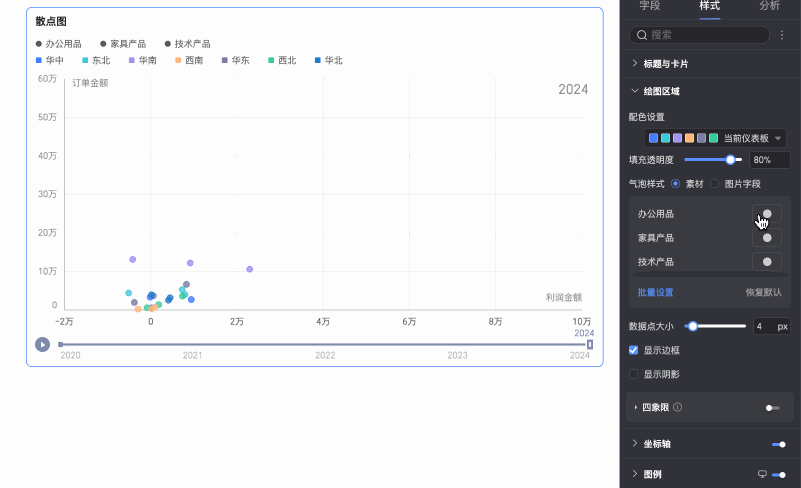Open the vertical three-dot menu
The height and width of the screenshot is (488, 801).
[x=782, y=35]
